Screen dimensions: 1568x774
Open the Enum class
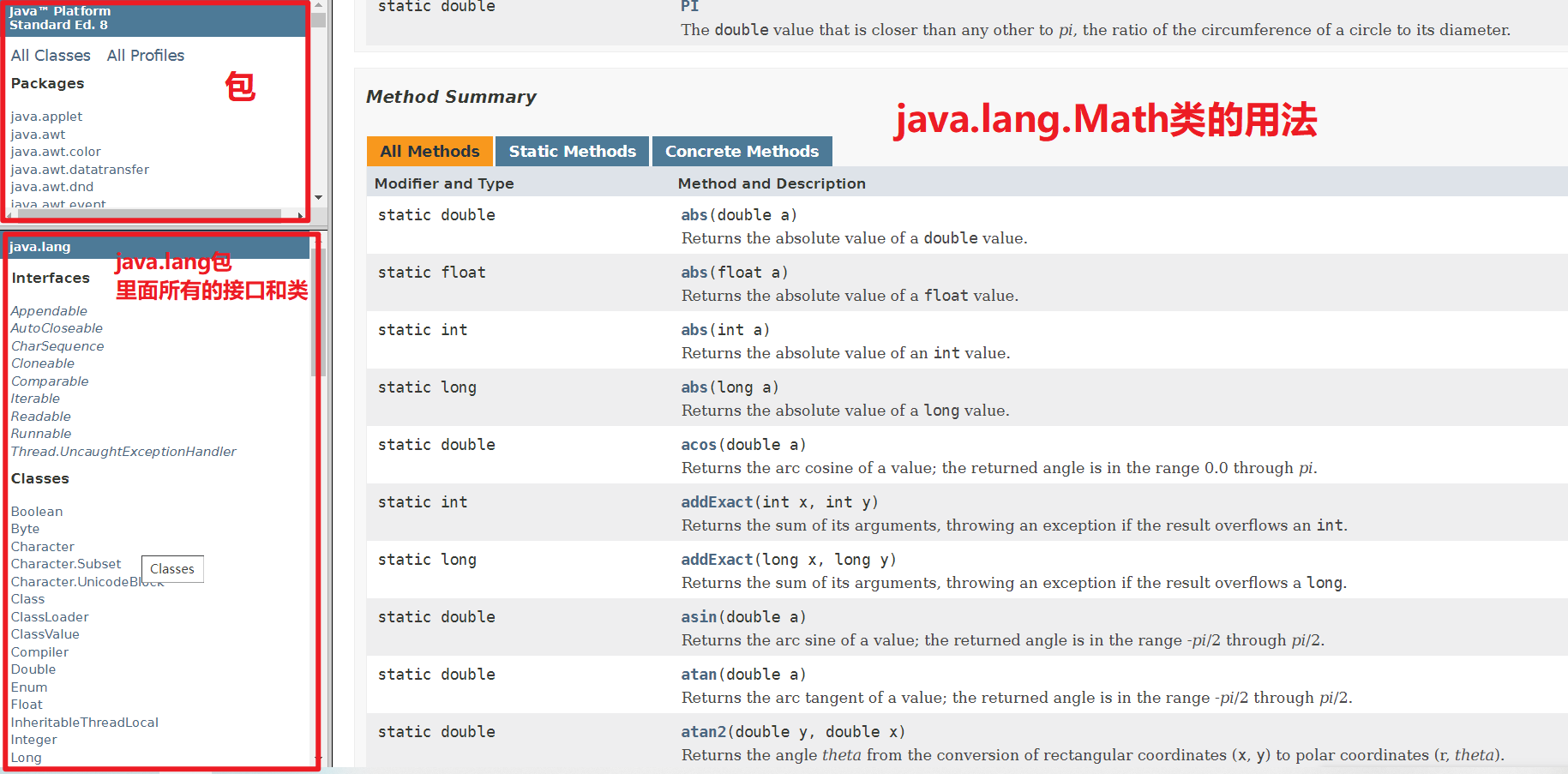pos(29,687)
